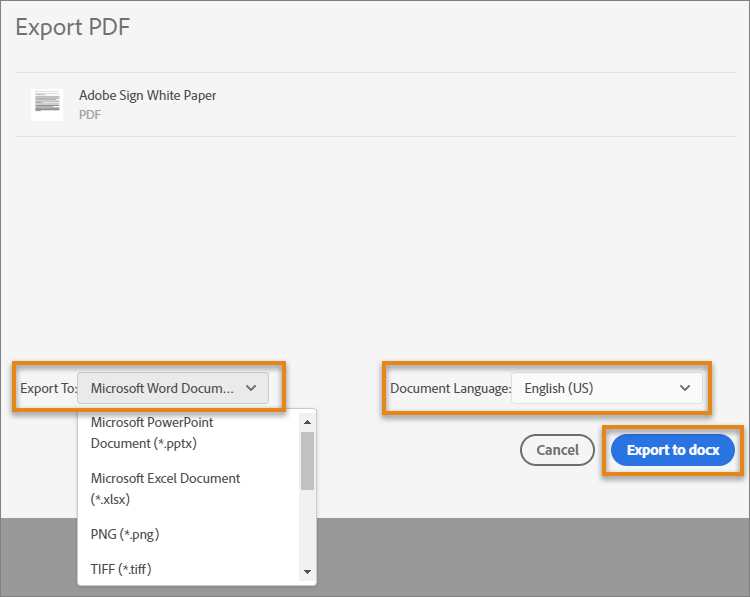Open the Document Language dropdown
Image resolution: width=750 pixels, height=597 pixels.
(x=606, y=388)
